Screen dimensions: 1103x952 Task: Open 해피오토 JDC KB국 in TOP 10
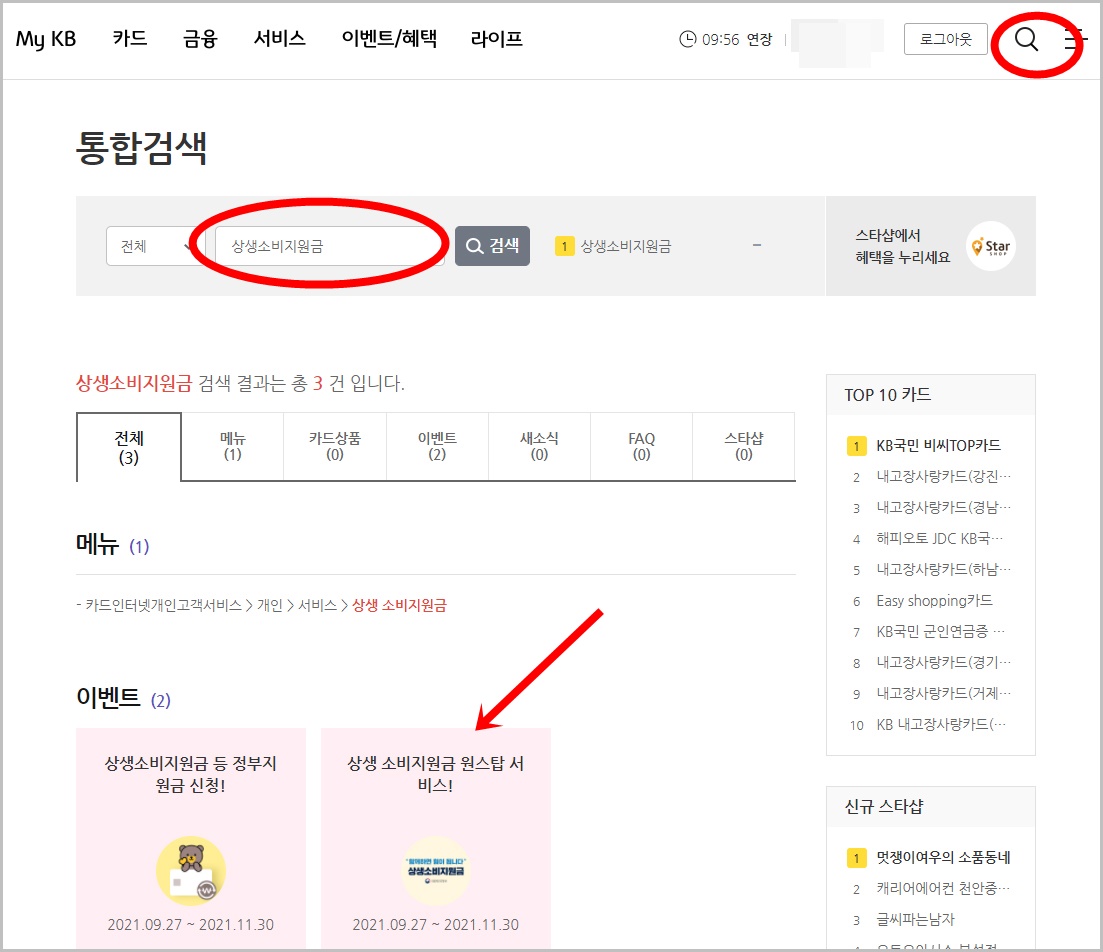click(x=940, y=538)
